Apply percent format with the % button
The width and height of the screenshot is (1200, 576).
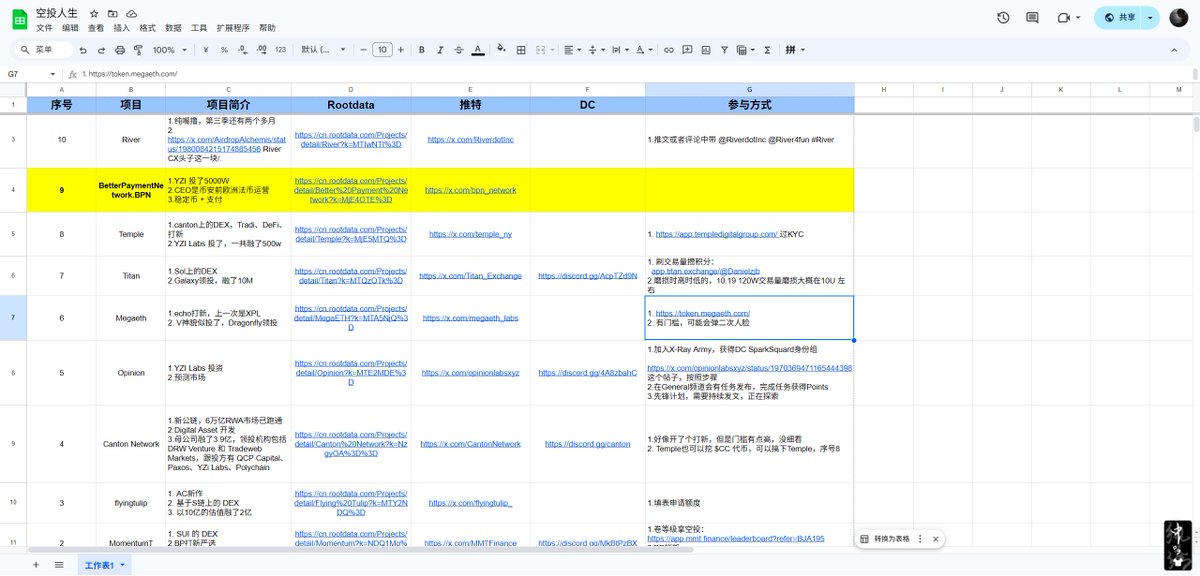224,49
